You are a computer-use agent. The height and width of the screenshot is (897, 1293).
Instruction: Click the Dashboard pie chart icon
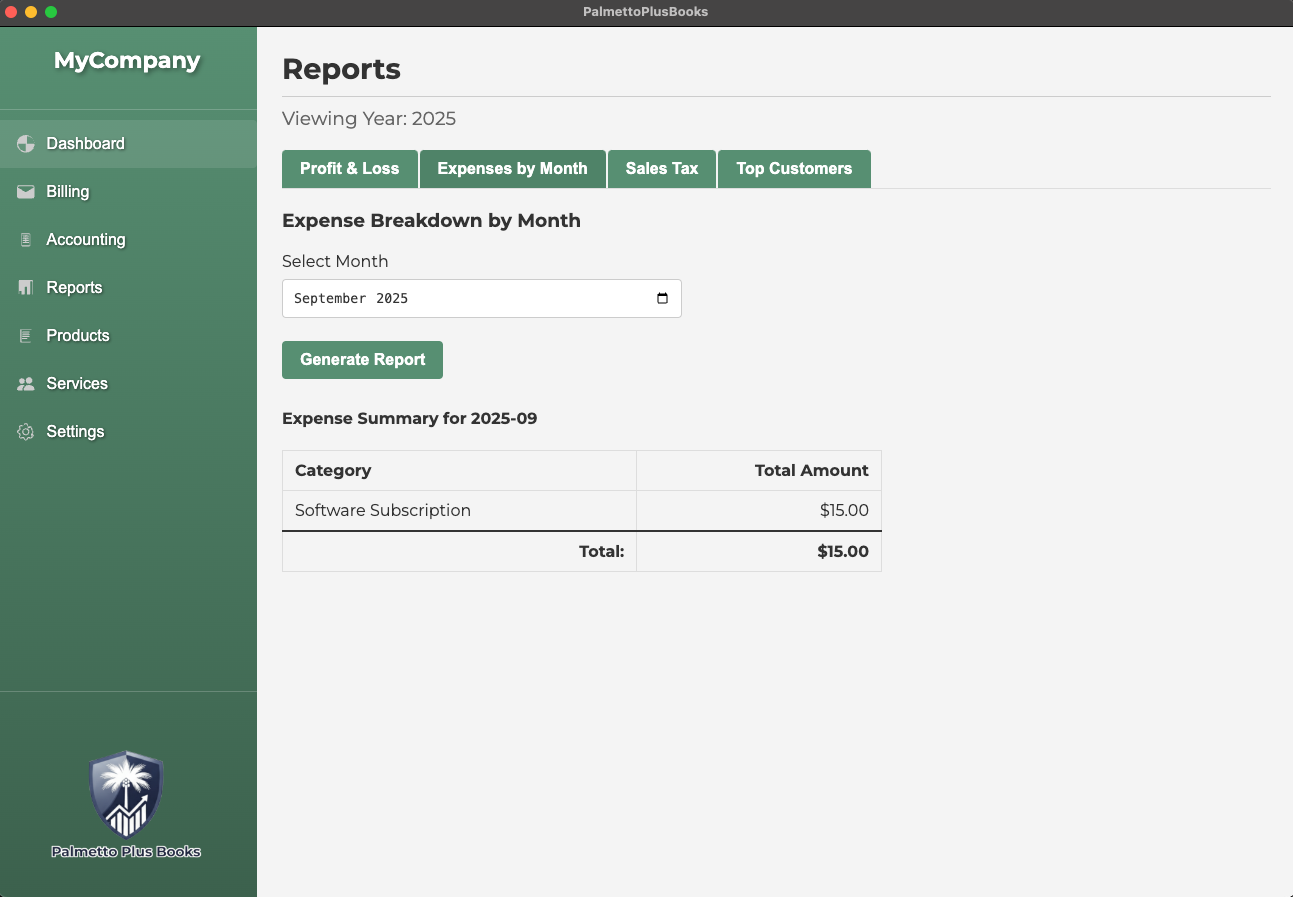pos(26,144)
